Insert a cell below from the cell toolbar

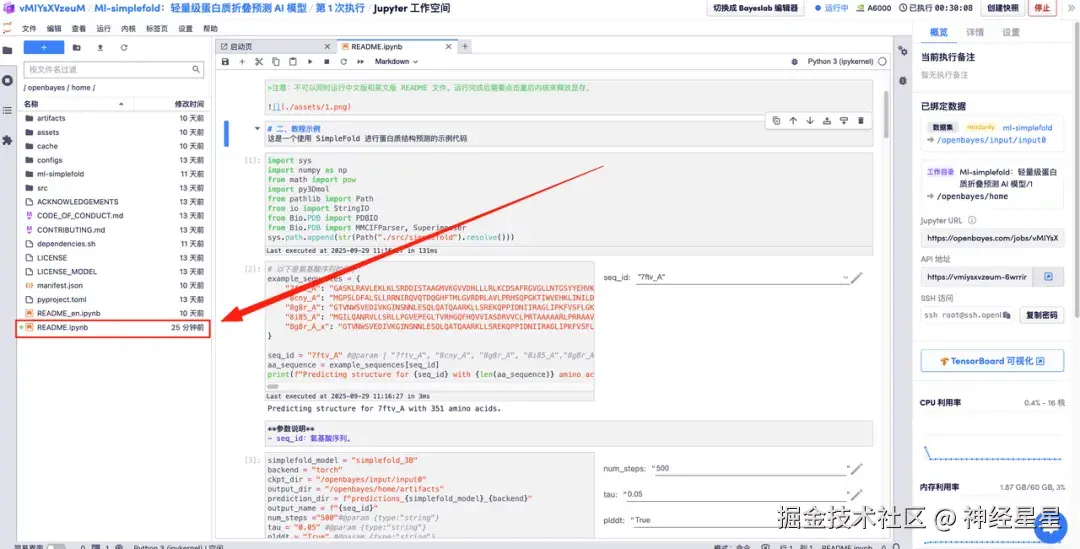844,121
